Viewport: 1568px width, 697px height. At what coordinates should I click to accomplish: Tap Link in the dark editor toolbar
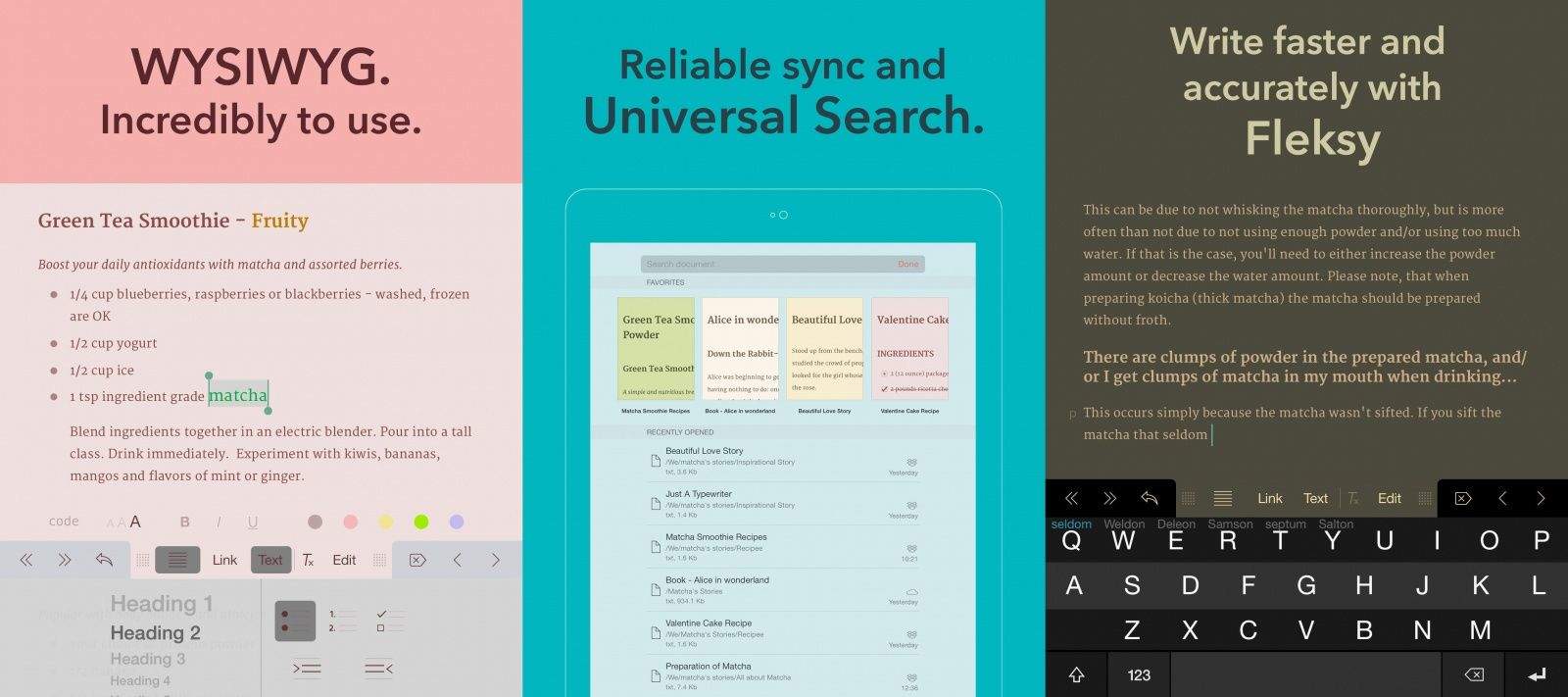(x=1269, y=498)
